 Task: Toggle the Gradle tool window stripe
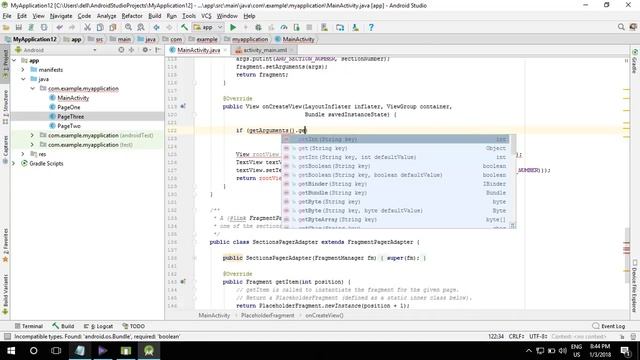pos(635,61)
